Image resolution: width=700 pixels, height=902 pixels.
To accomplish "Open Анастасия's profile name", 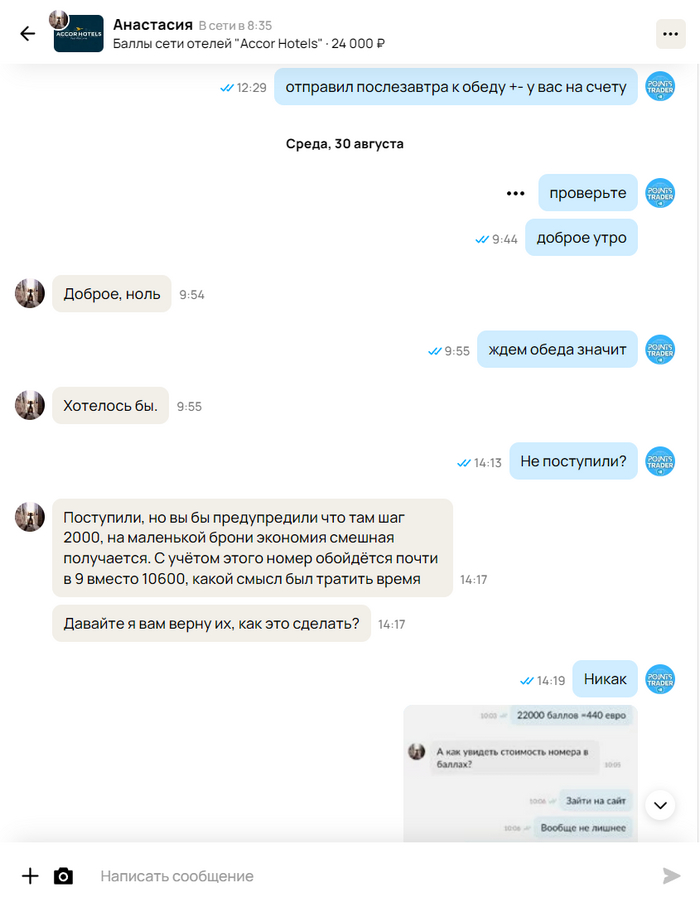I will click(152, 25).
